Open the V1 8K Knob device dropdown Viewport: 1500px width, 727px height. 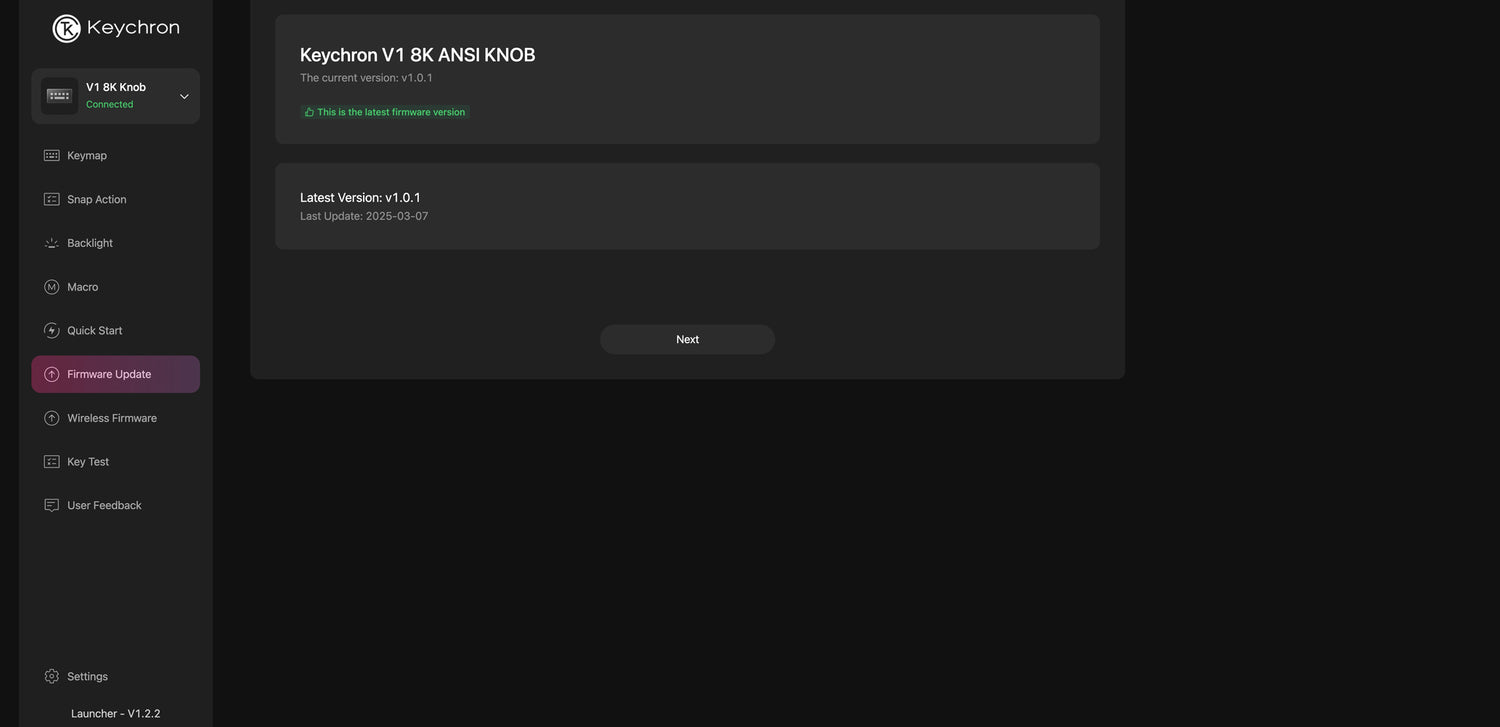tap(115, 96)
